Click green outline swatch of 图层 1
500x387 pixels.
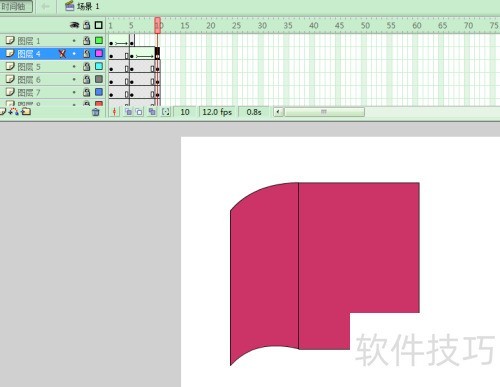99,40
